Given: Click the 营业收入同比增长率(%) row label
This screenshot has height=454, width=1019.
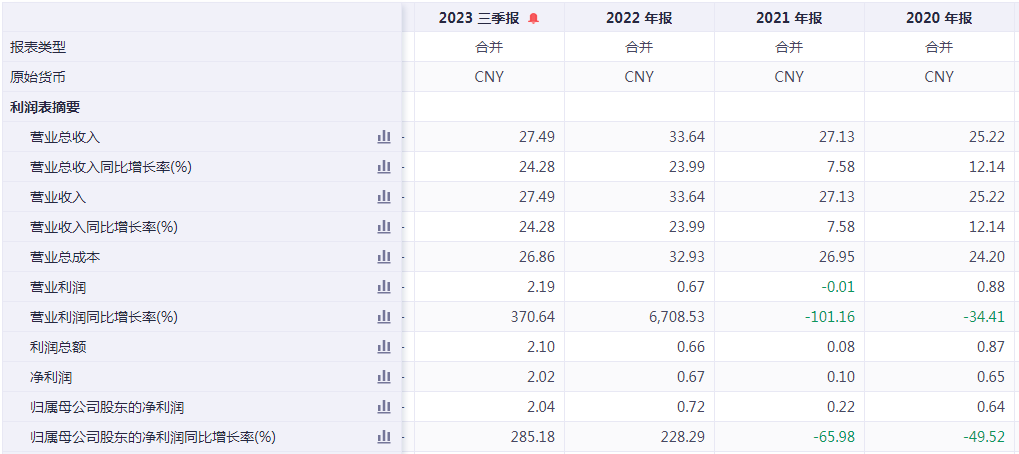Looking at the screenshot, I should [x=104, y=227].
